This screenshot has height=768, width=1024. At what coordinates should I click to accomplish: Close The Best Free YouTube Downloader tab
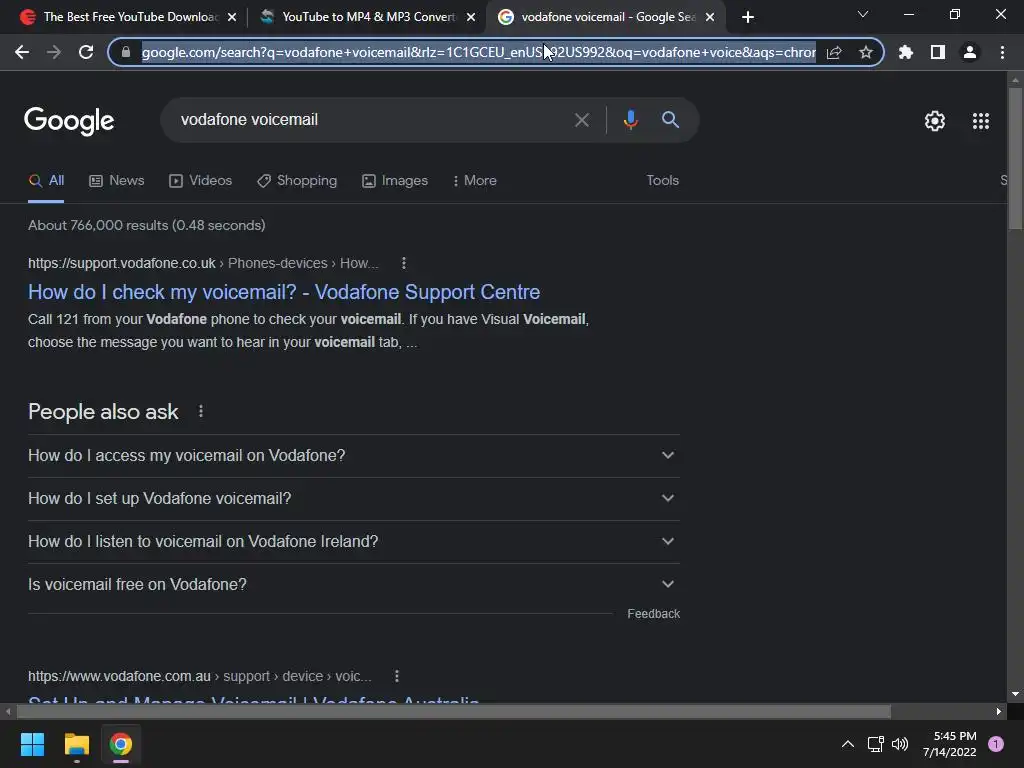232,17
